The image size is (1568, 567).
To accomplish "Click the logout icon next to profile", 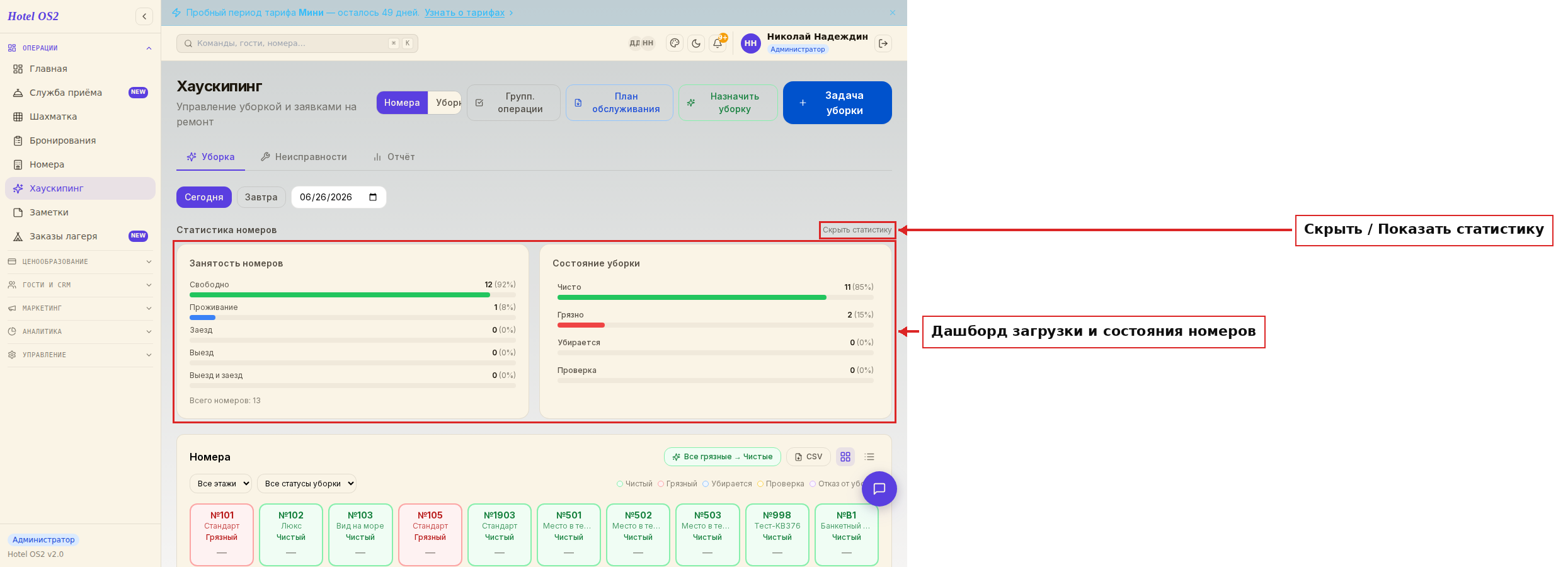I will point(883,43).
